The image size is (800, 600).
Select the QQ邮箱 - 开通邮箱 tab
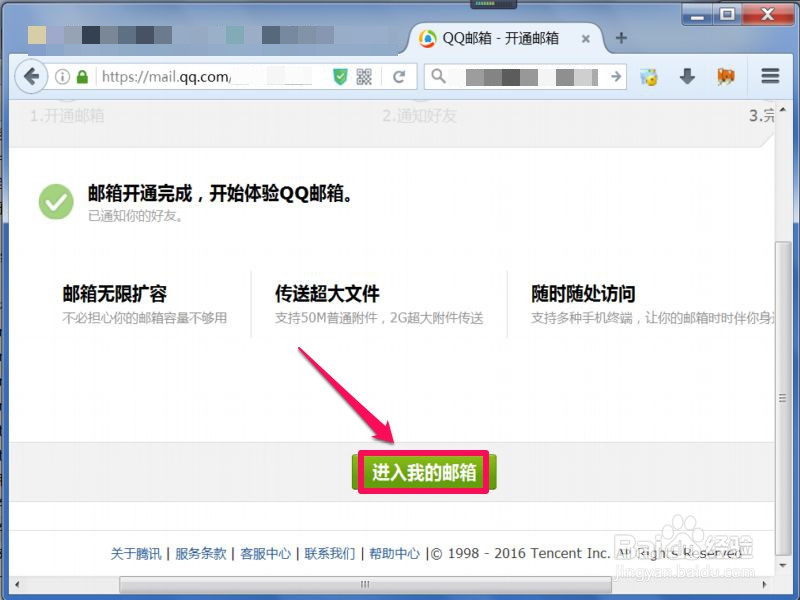[x=503, y=38]
